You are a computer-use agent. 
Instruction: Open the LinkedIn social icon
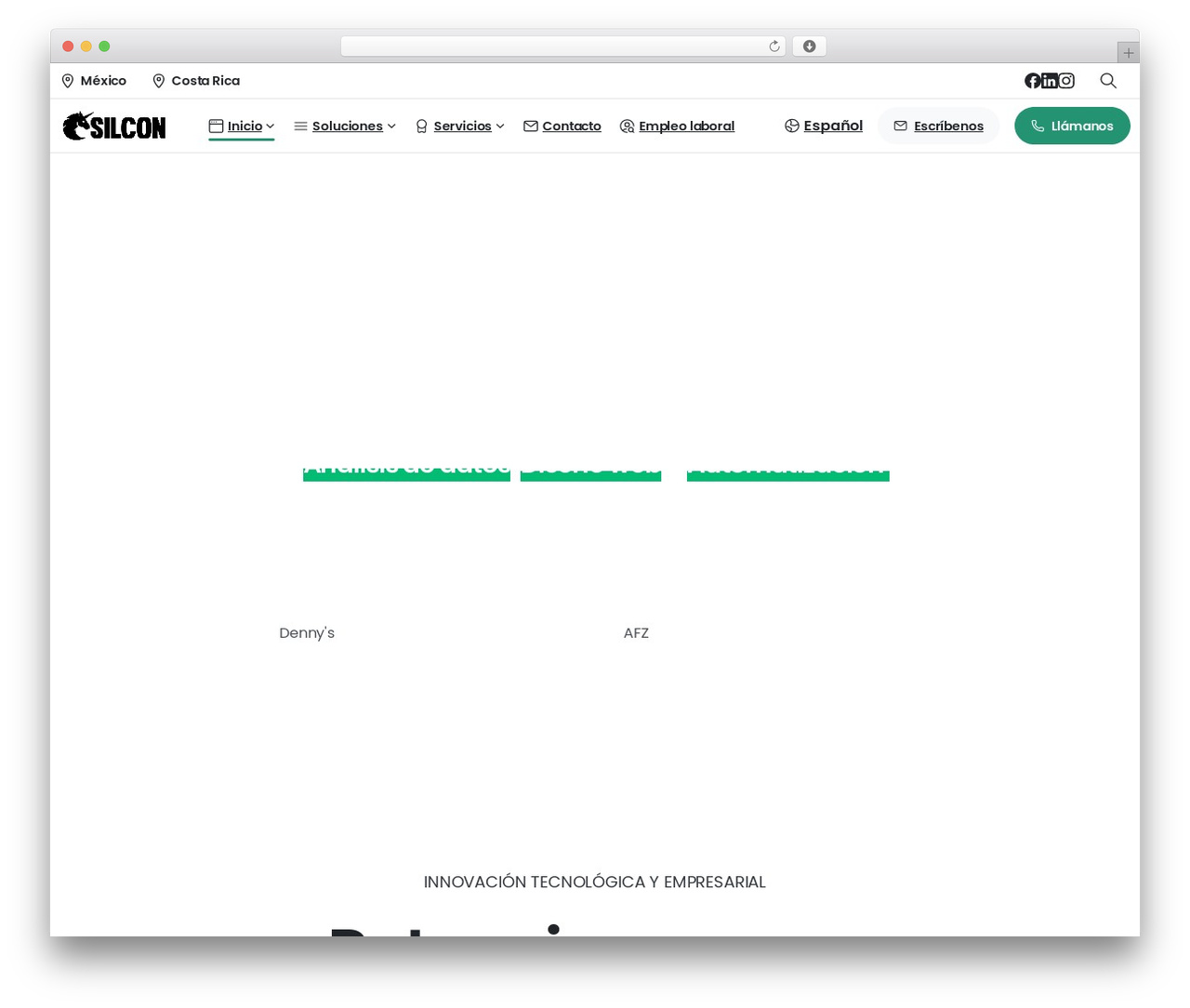point(1050,81)
